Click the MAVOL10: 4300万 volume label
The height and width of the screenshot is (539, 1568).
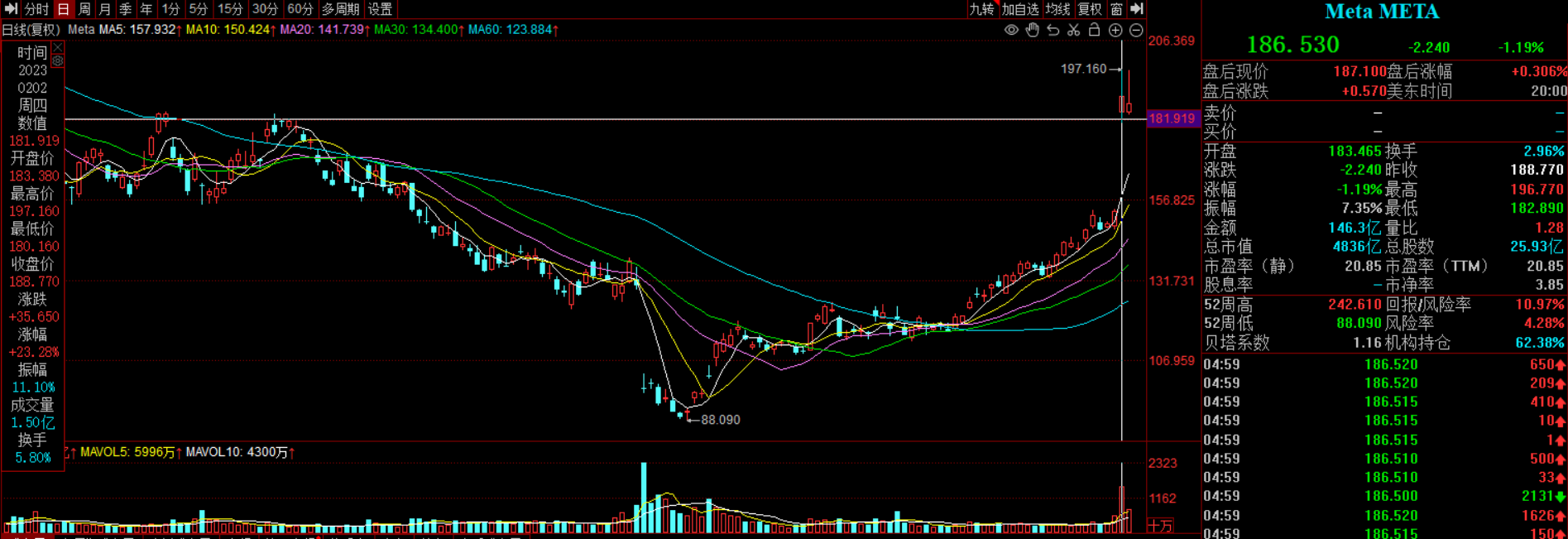click(241, 452)
